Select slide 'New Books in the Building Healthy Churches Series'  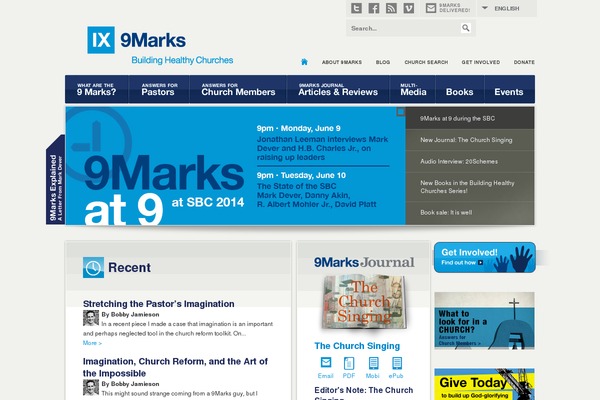[470, 187]
